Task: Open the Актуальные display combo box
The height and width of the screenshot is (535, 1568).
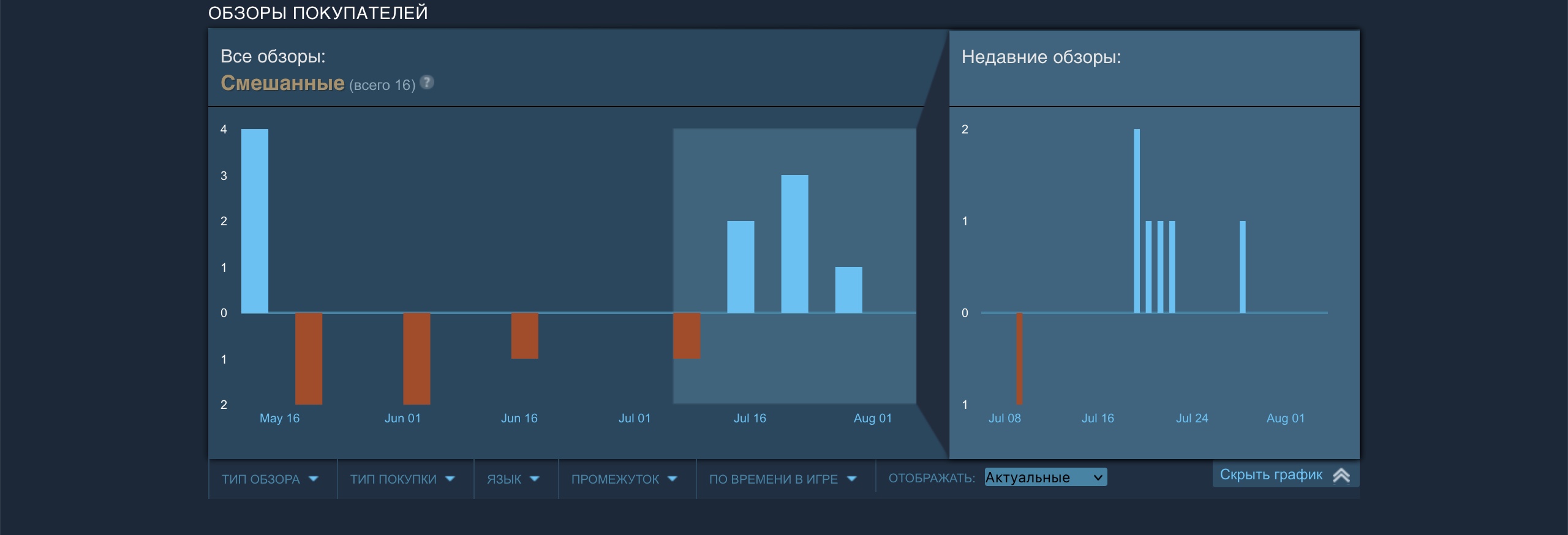Action: (x=1046, y=477)
